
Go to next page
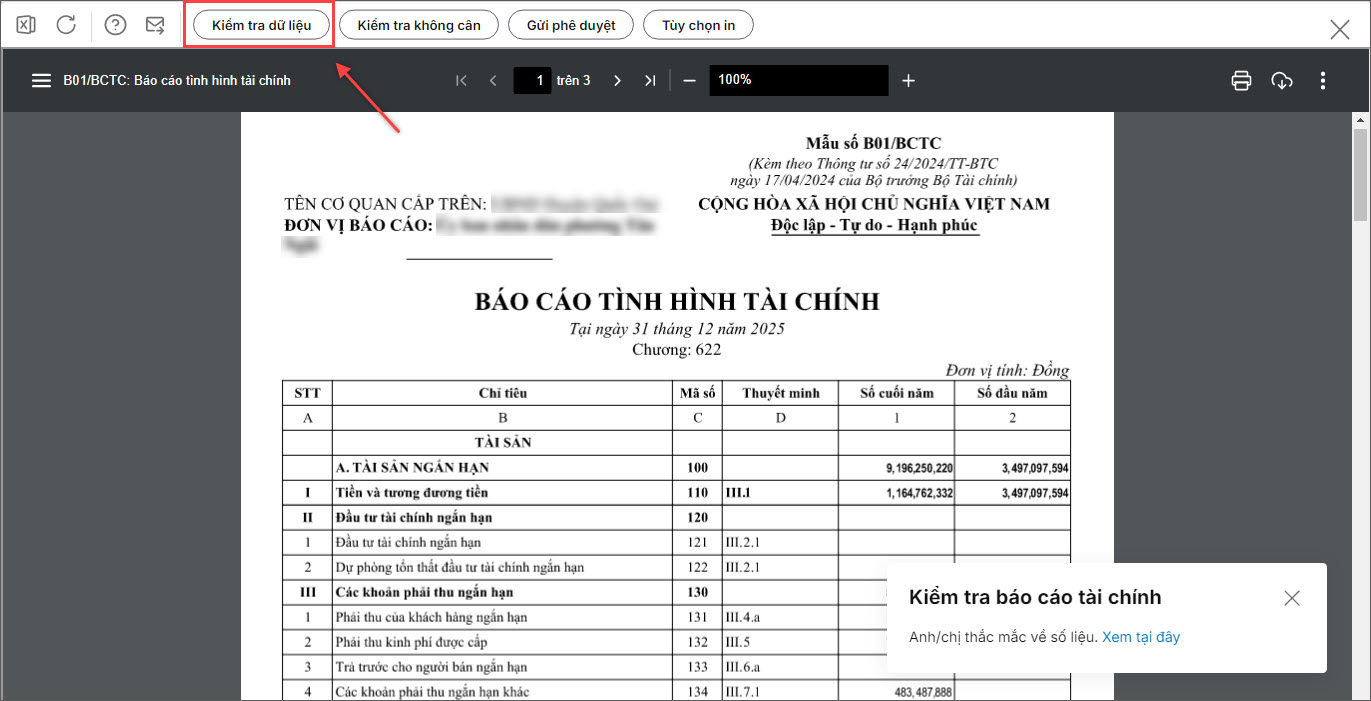pos(617,80)
